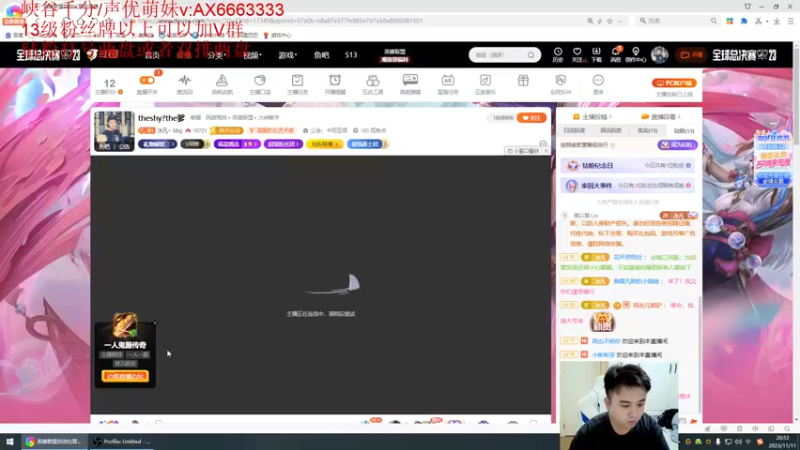Viewport: 800px width, 450px height.
Task: Close the 一人鬼服传奇 game popup
Action: (155, 323)
